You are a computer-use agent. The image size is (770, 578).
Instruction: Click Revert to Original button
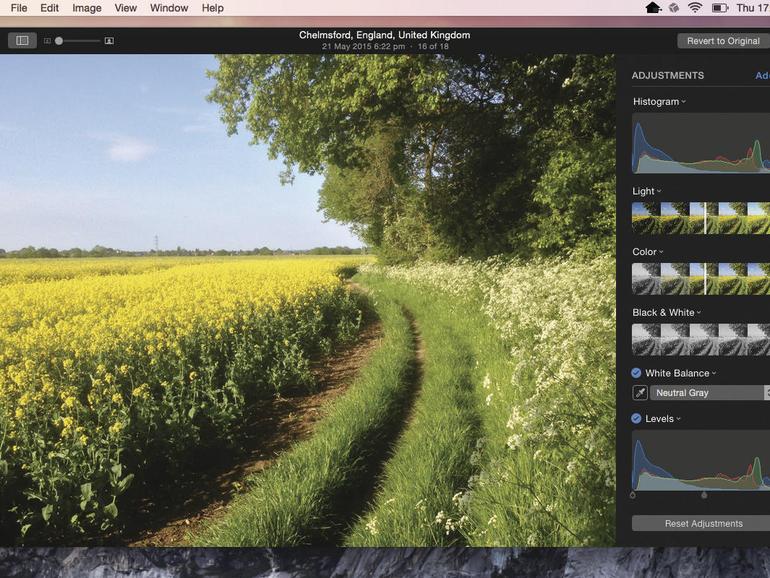coord(723,41)
